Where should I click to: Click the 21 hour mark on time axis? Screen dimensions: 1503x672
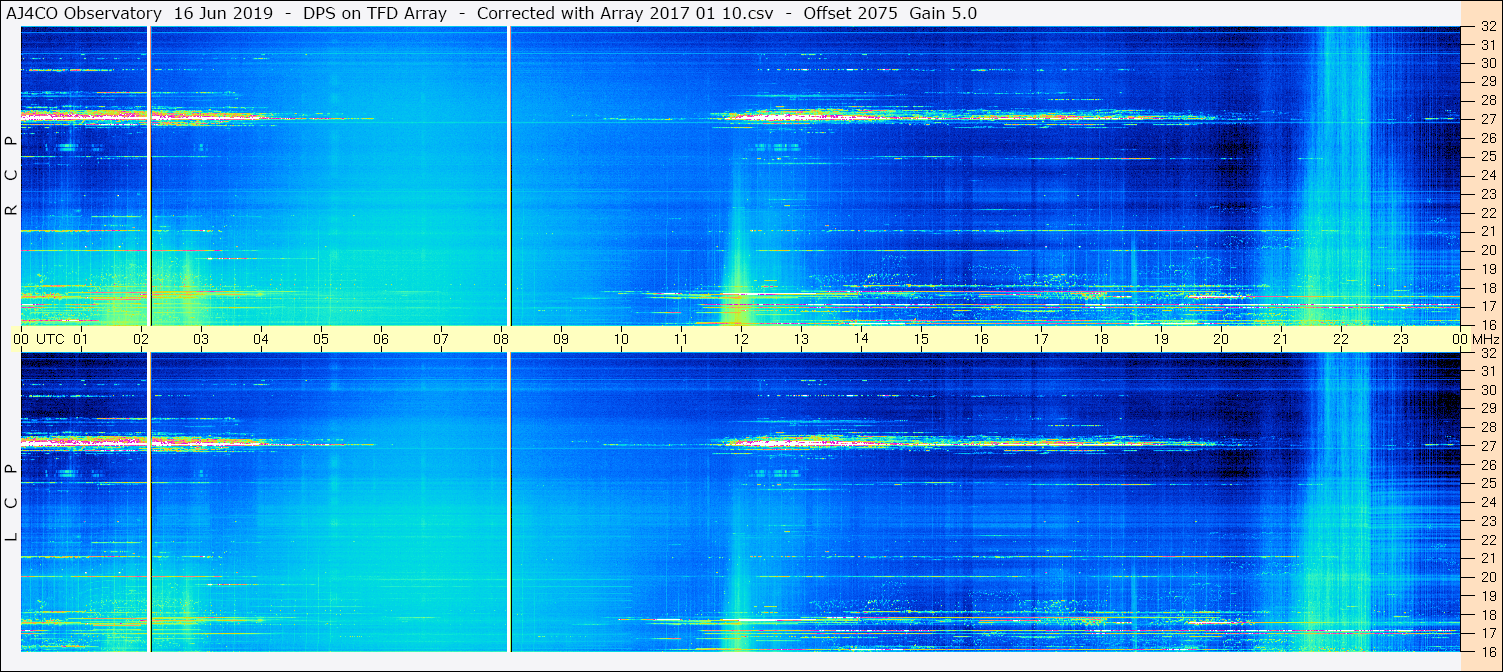coord(1281,339)
